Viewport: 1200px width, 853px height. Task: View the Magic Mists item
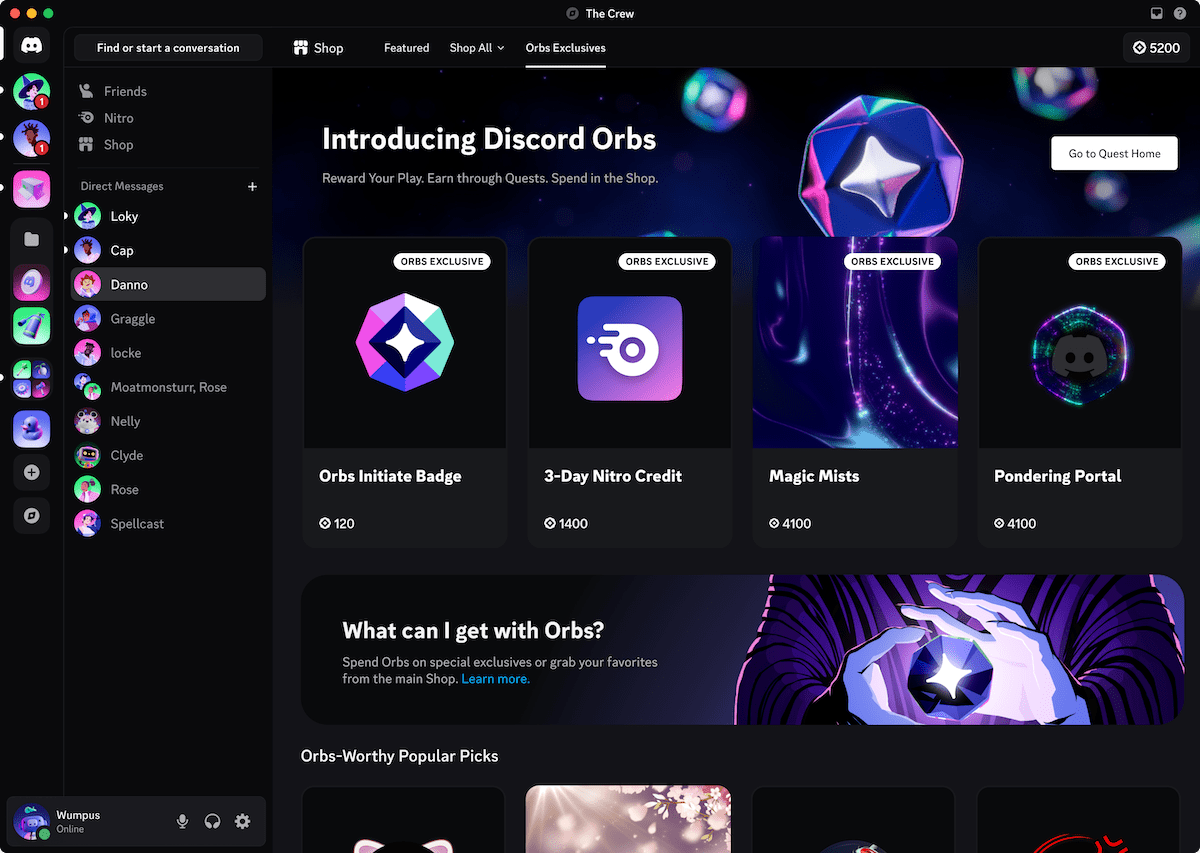click(x=855, y=392)
